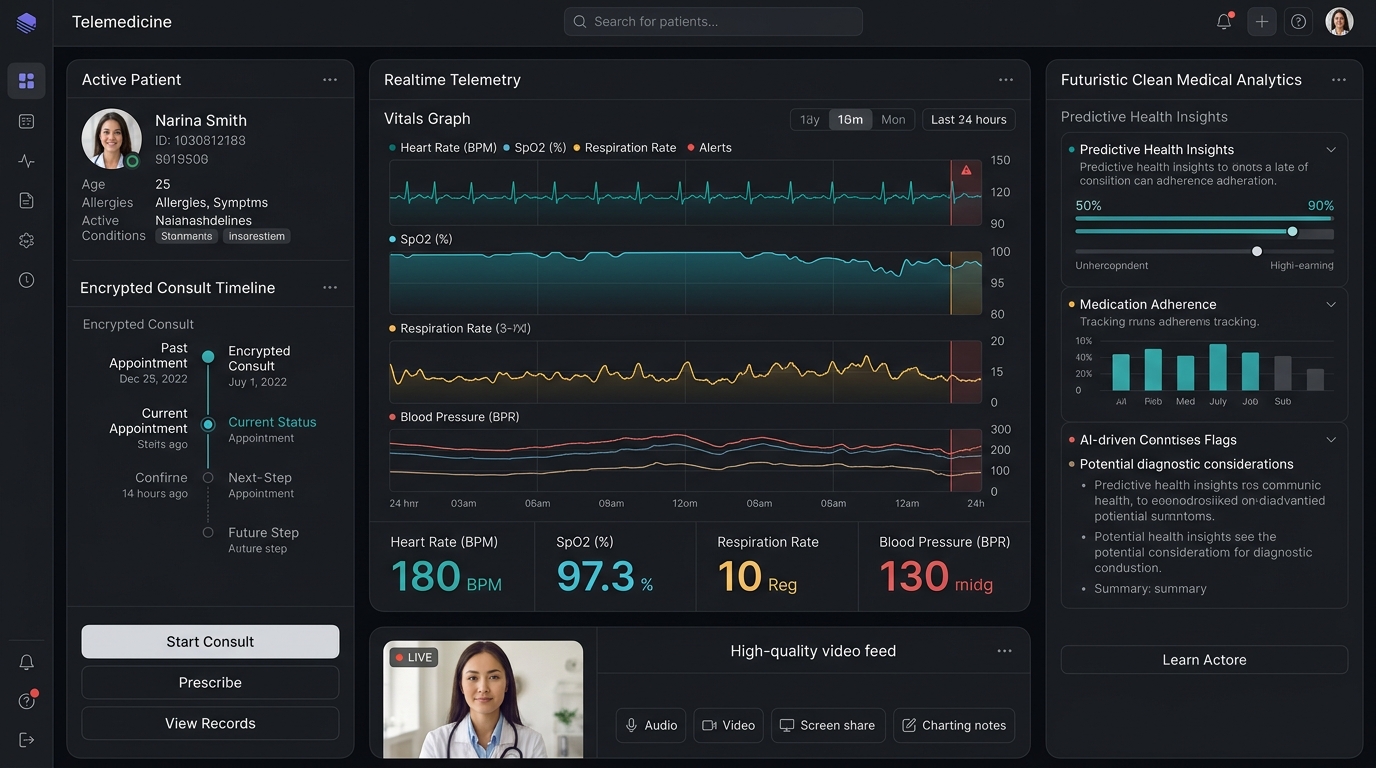1376x768 pixels.
Task: Select the Last 24 hours range
Action: click(x=969, y=120)
